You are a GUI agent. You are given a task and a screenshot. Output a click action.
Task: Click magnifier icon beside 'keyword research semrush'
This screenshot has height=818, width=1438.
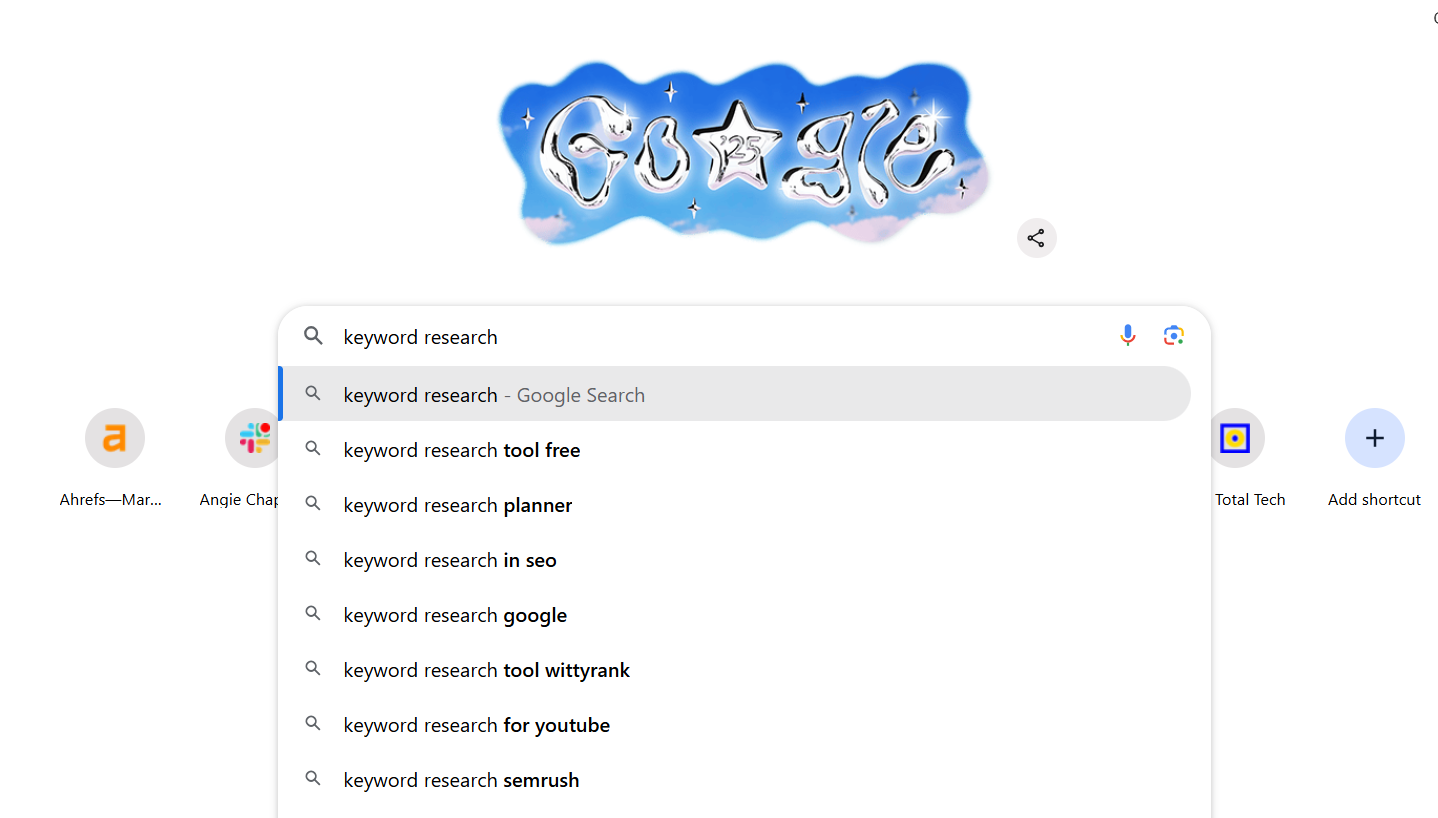pos(313,779)
